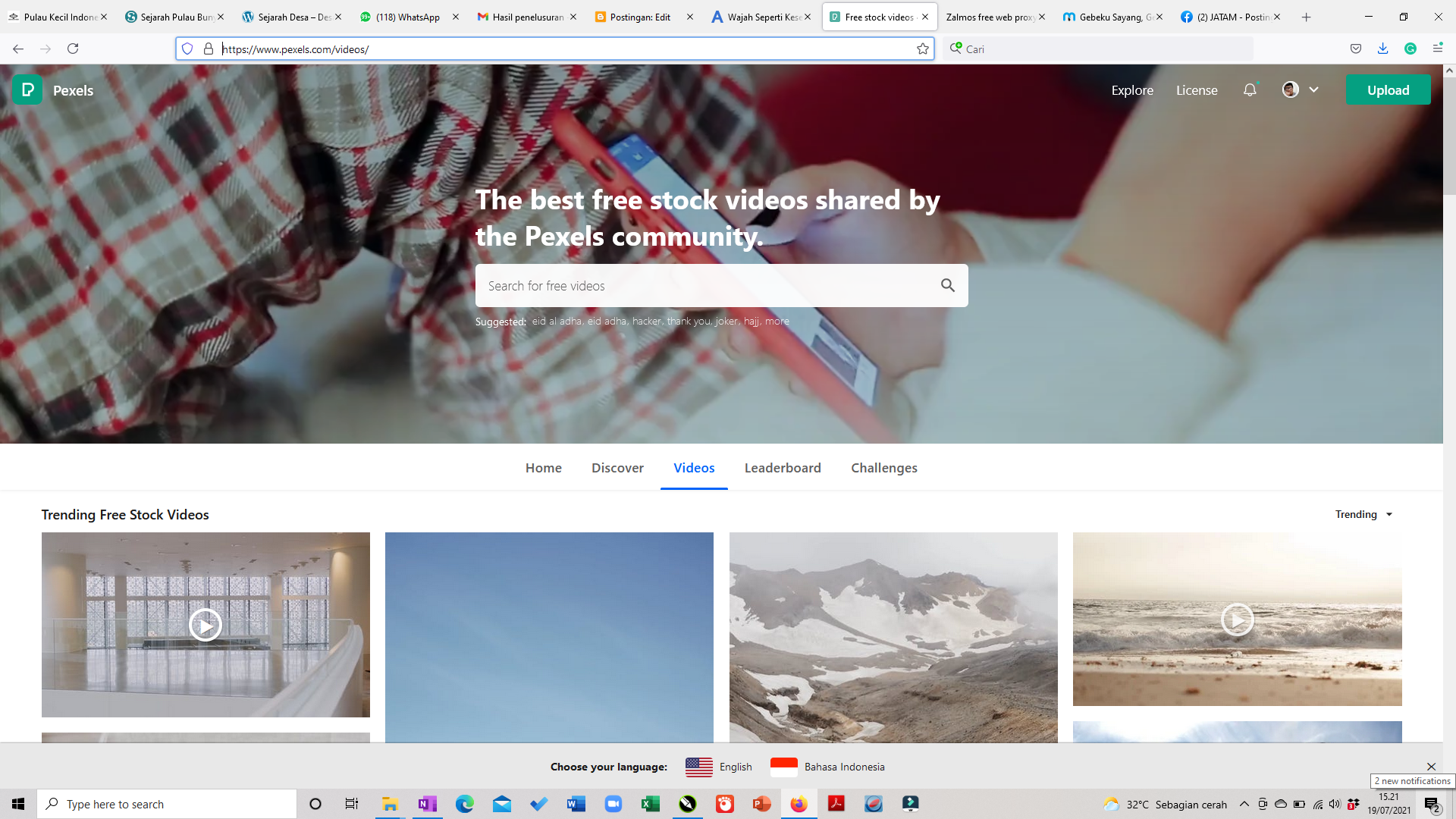Open Adobe Acrobat from the taskbar

click(x=836, y=804)
